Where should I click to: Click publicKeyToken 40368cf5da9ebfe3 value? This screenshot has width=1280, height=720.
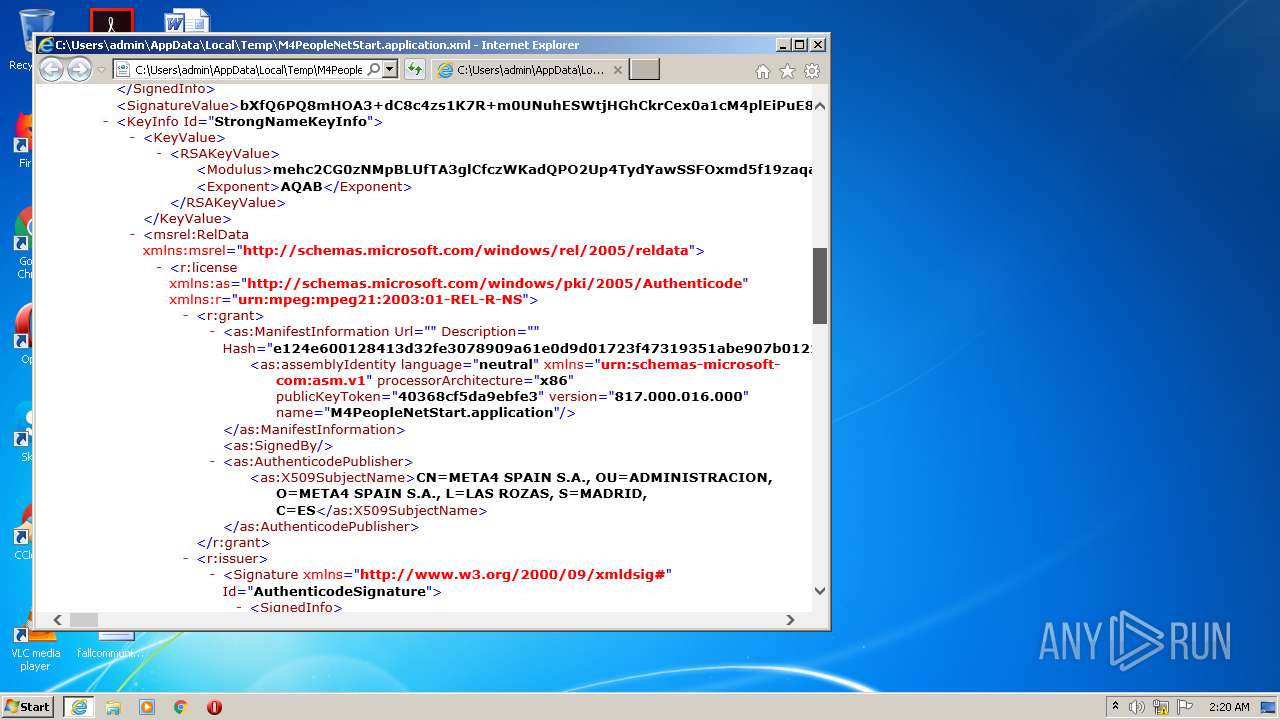pyautogui.click(x=468, y=396)
